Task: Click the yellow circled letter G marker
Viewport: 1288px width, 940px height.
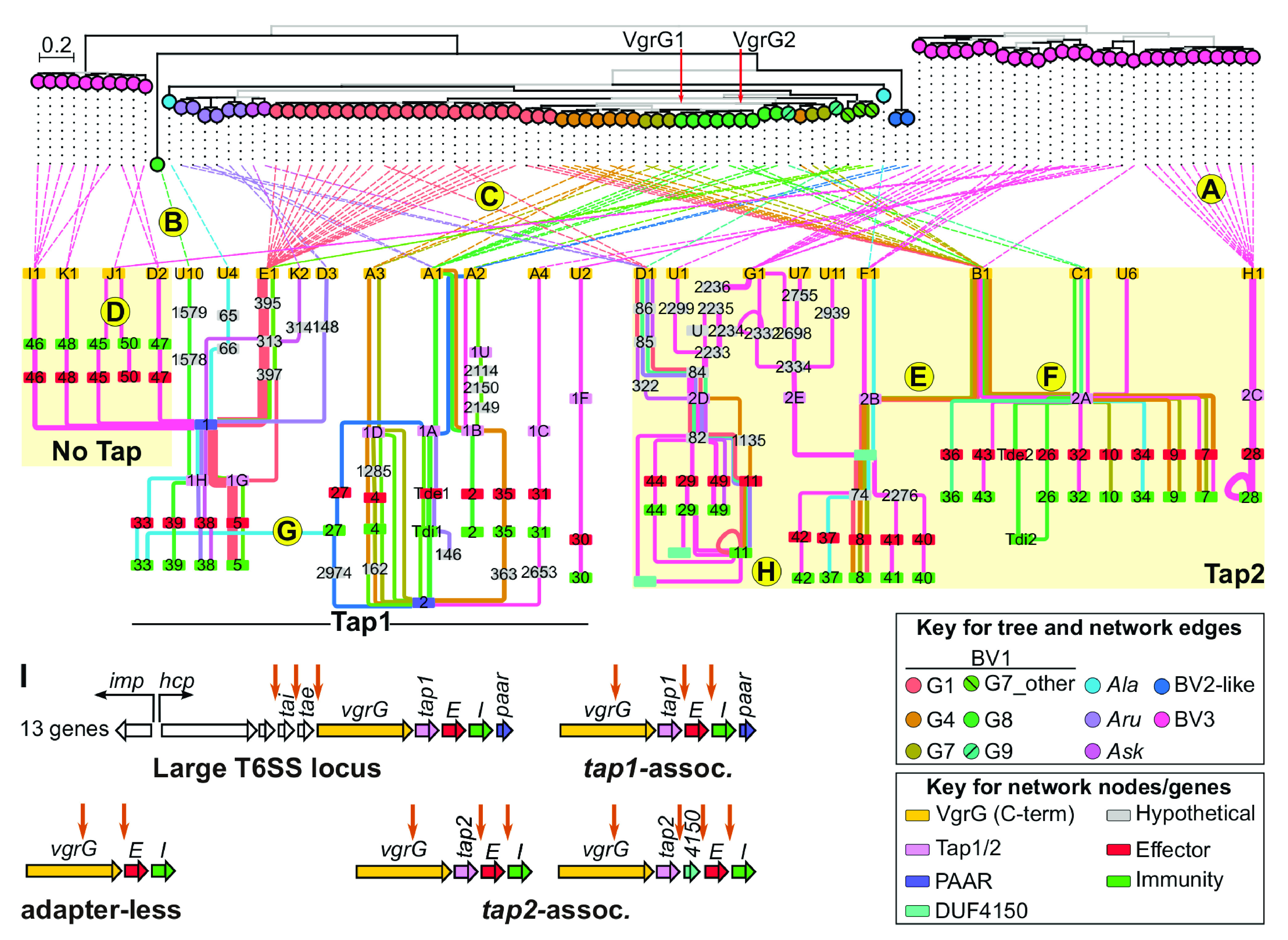Action: (287, 531)
